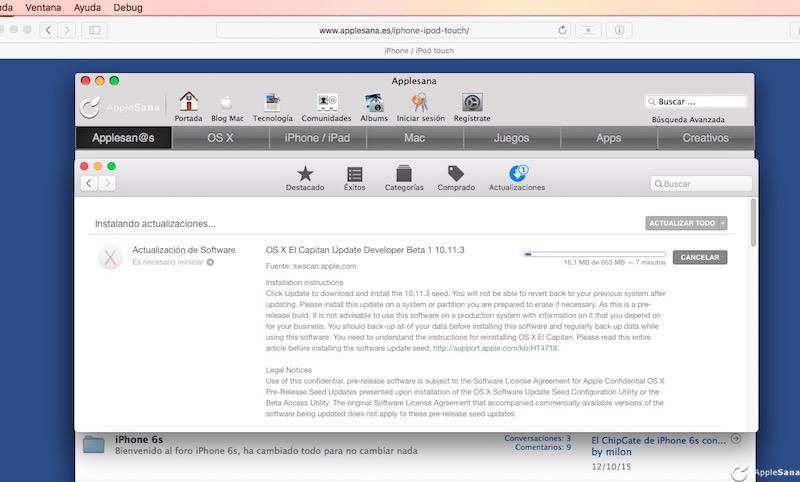800x482 pixels.
Task: Click the iPhone 6s forum folder icon
Action: 94,445
